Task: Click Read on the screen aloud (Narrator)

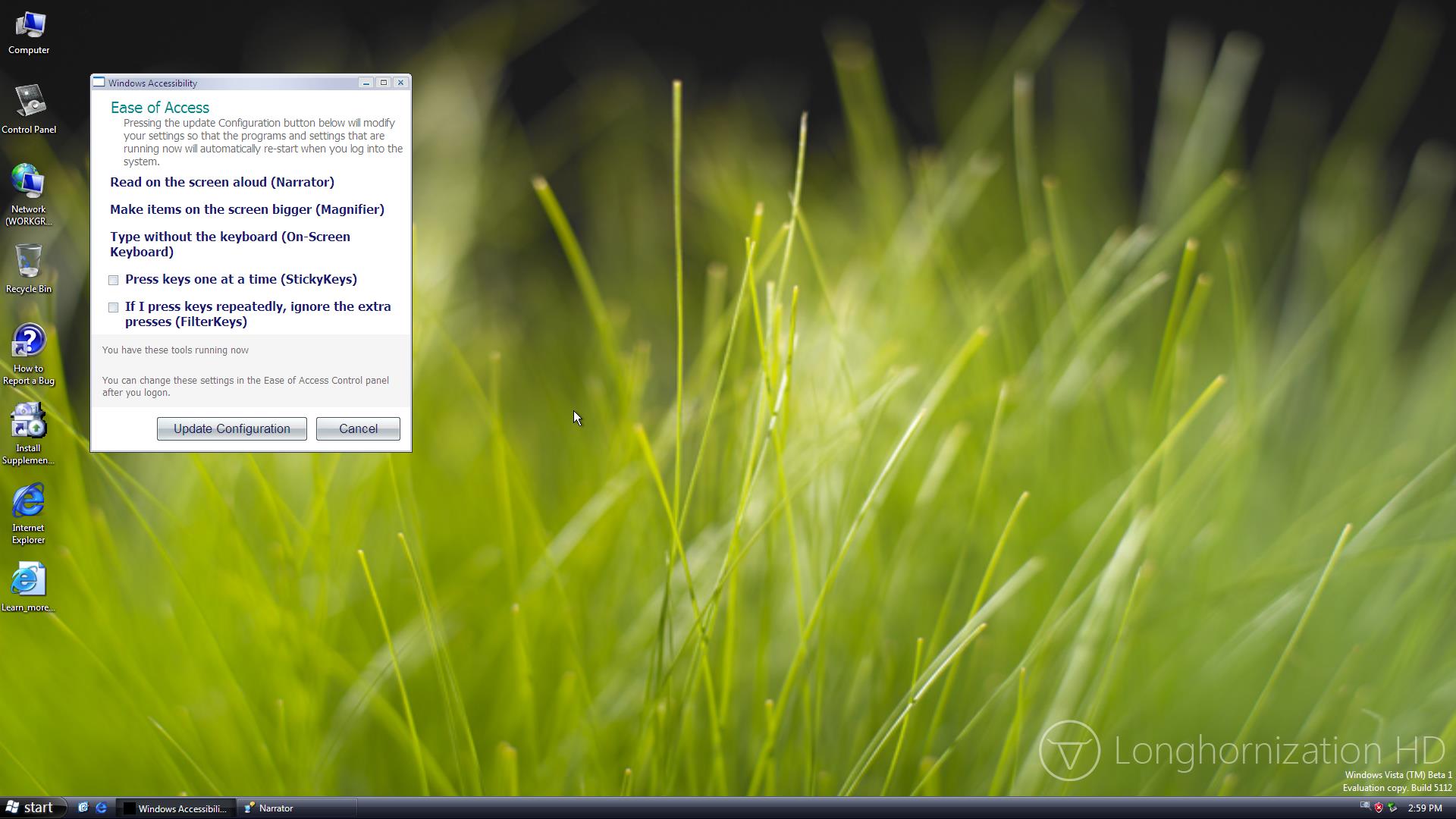Action: click(222, 182)
